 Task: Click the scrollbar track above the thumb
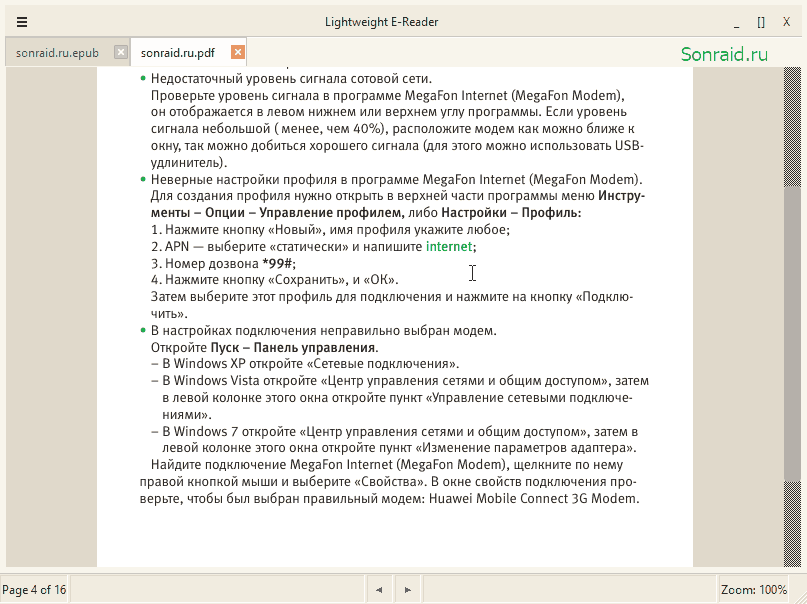point(792,127)
